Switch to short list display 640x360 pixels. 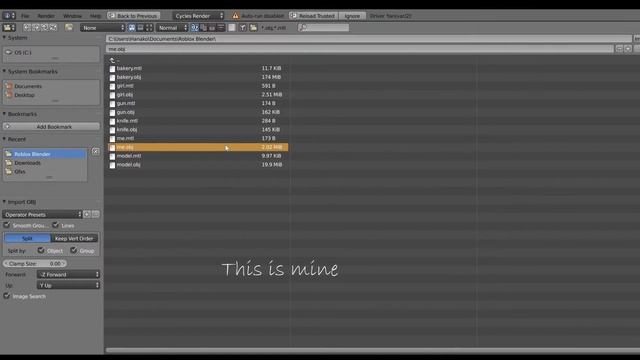click(x=132, y=27)
